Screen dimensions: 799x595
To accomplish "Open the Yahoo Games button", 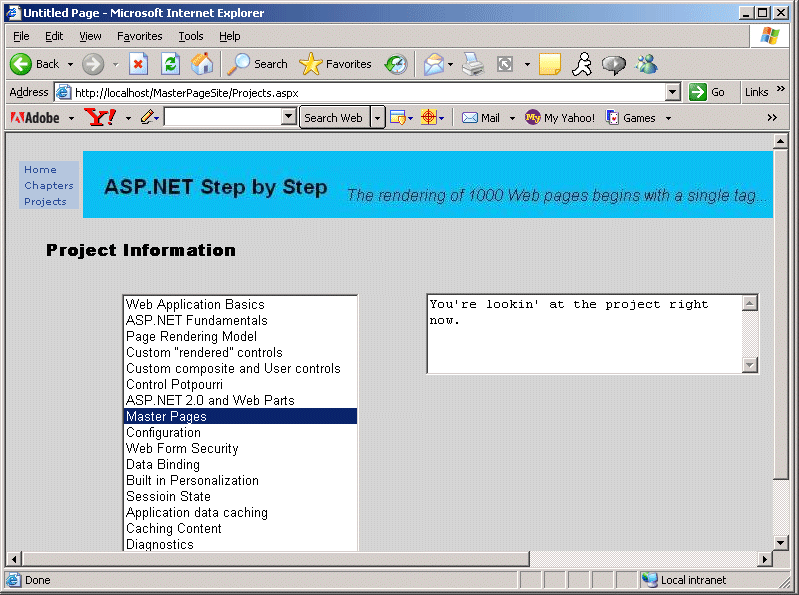I will pyautogui.click(x=631, y=118).
